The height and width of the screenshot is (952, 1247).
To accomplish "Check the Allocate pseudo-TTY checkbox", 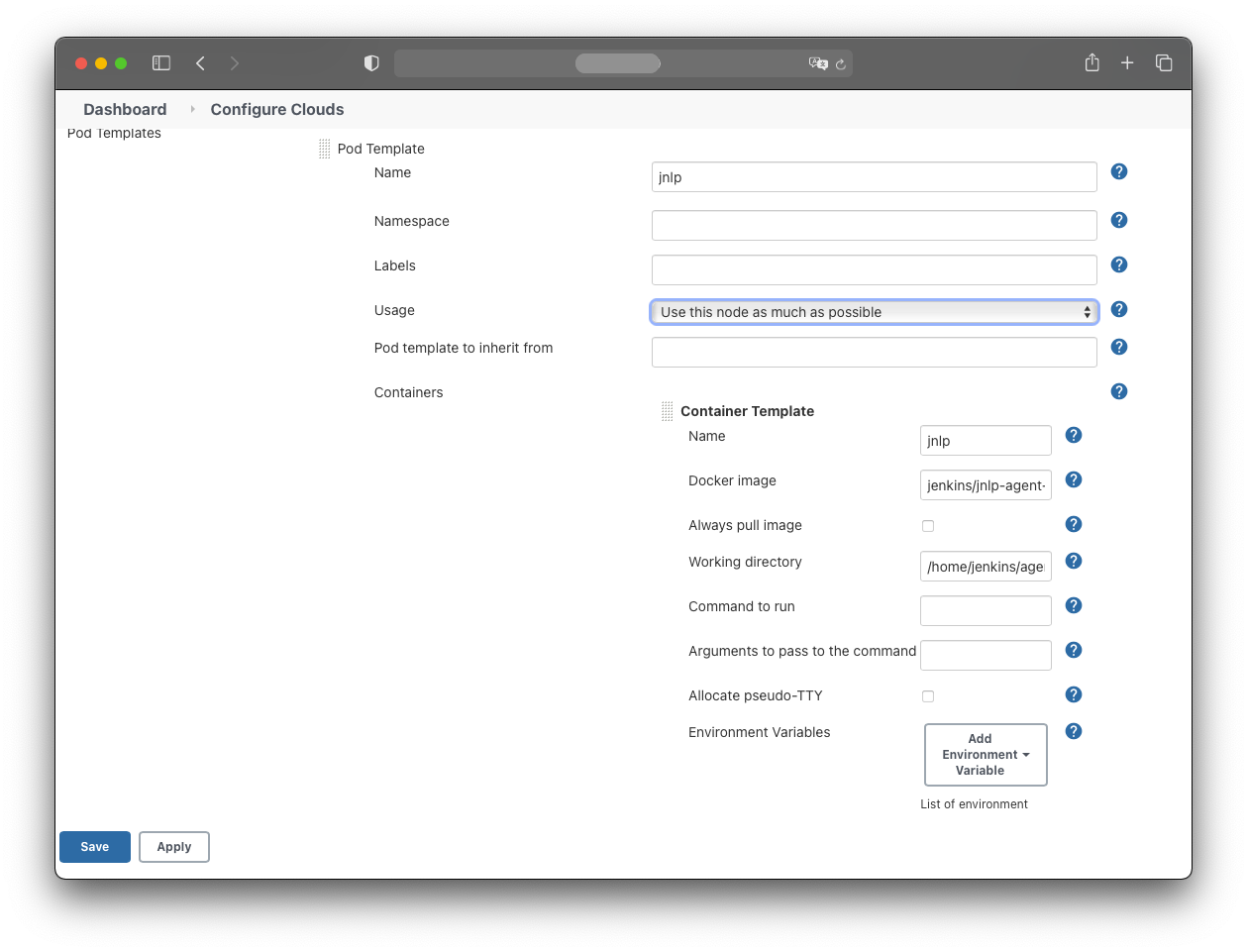I will pyautogui.click(x=928, y=696).
